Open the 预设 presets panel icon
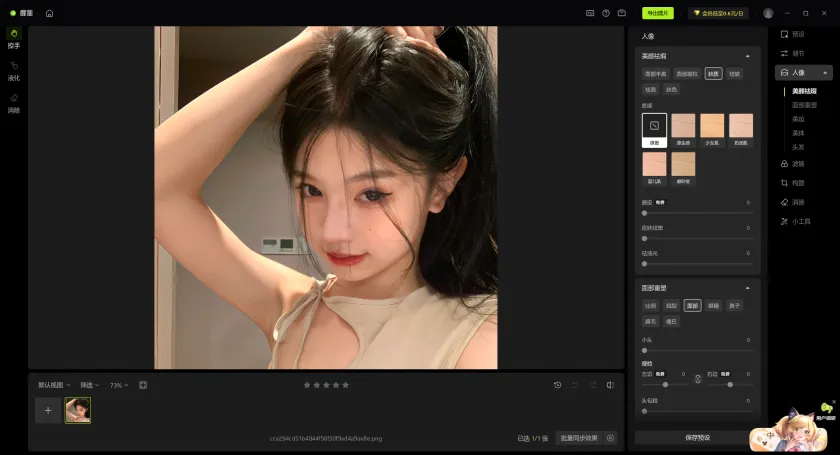 (x=784, y=34)
